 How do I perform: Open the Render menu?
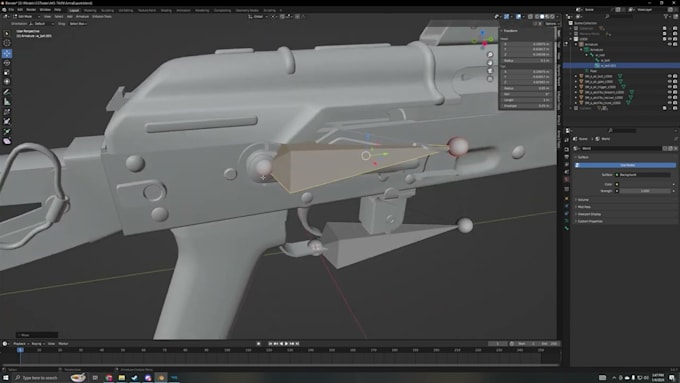click(31, 10)
